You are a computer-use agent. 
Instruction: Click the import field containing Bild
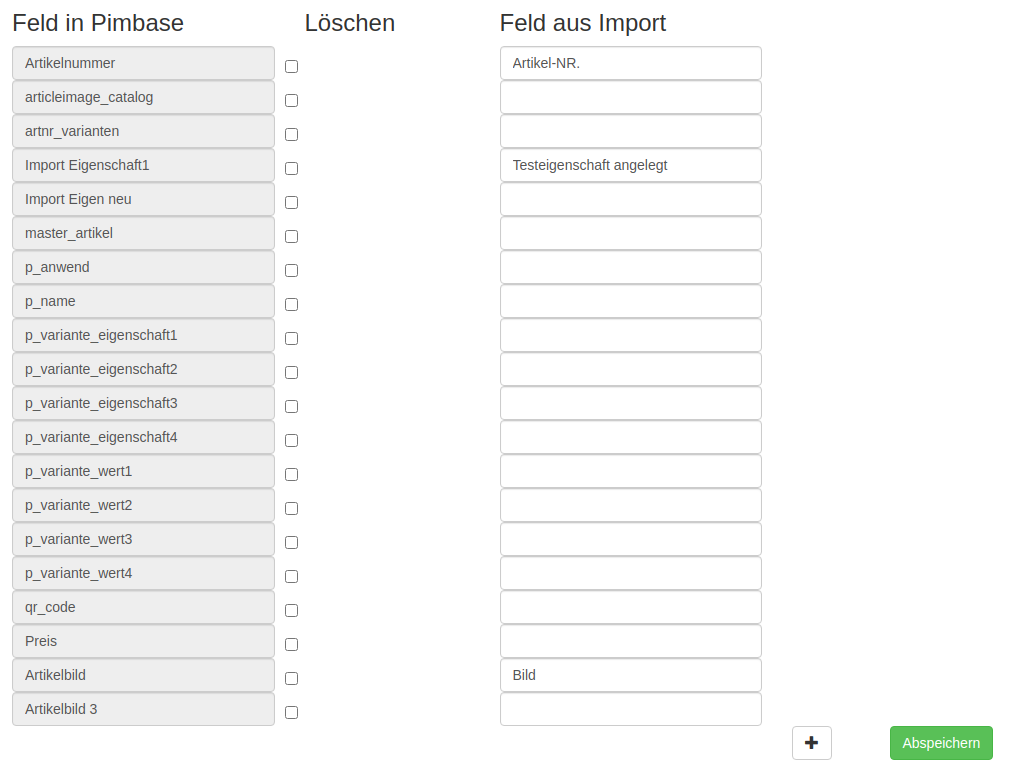(630, 675)
